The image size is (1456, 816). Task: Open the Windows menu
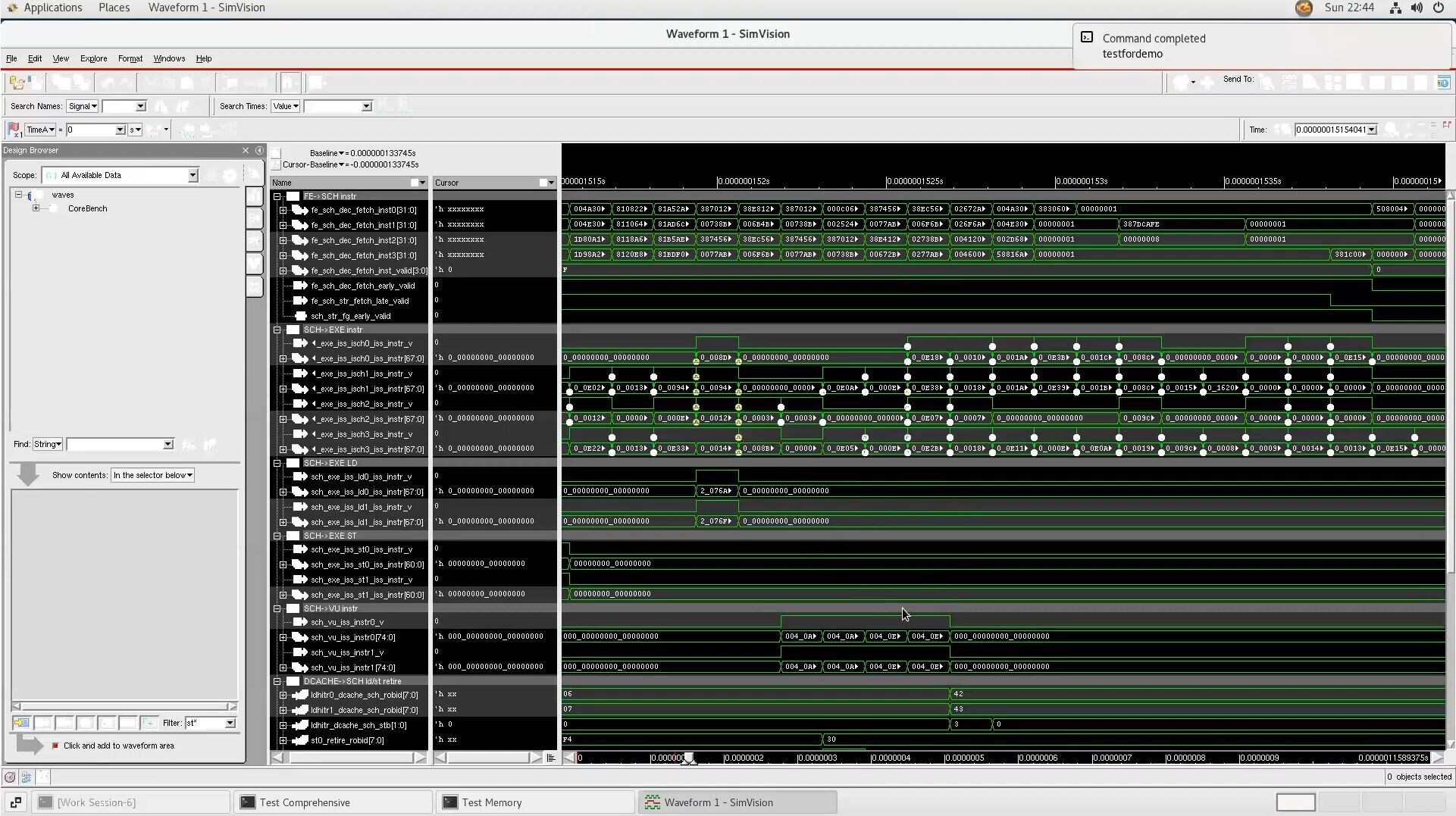169,58
